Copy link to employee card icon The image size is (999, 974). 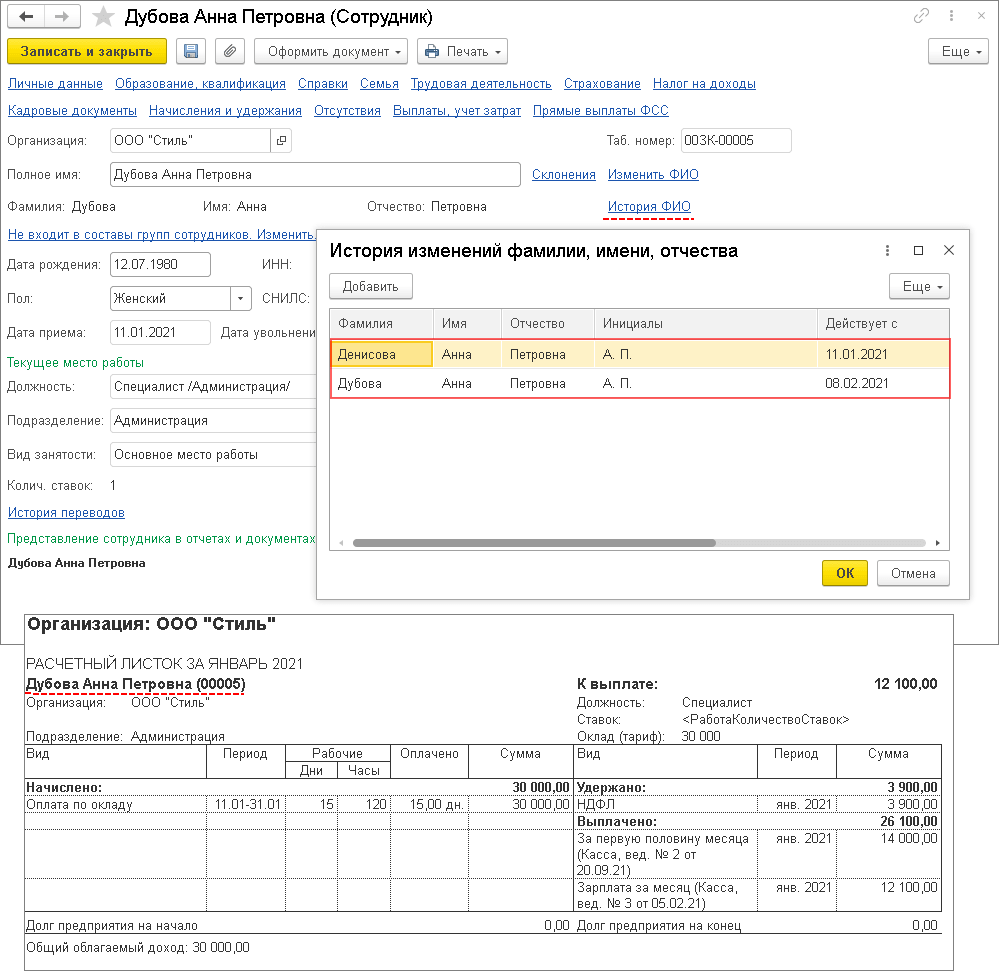(x=921, y=17)
